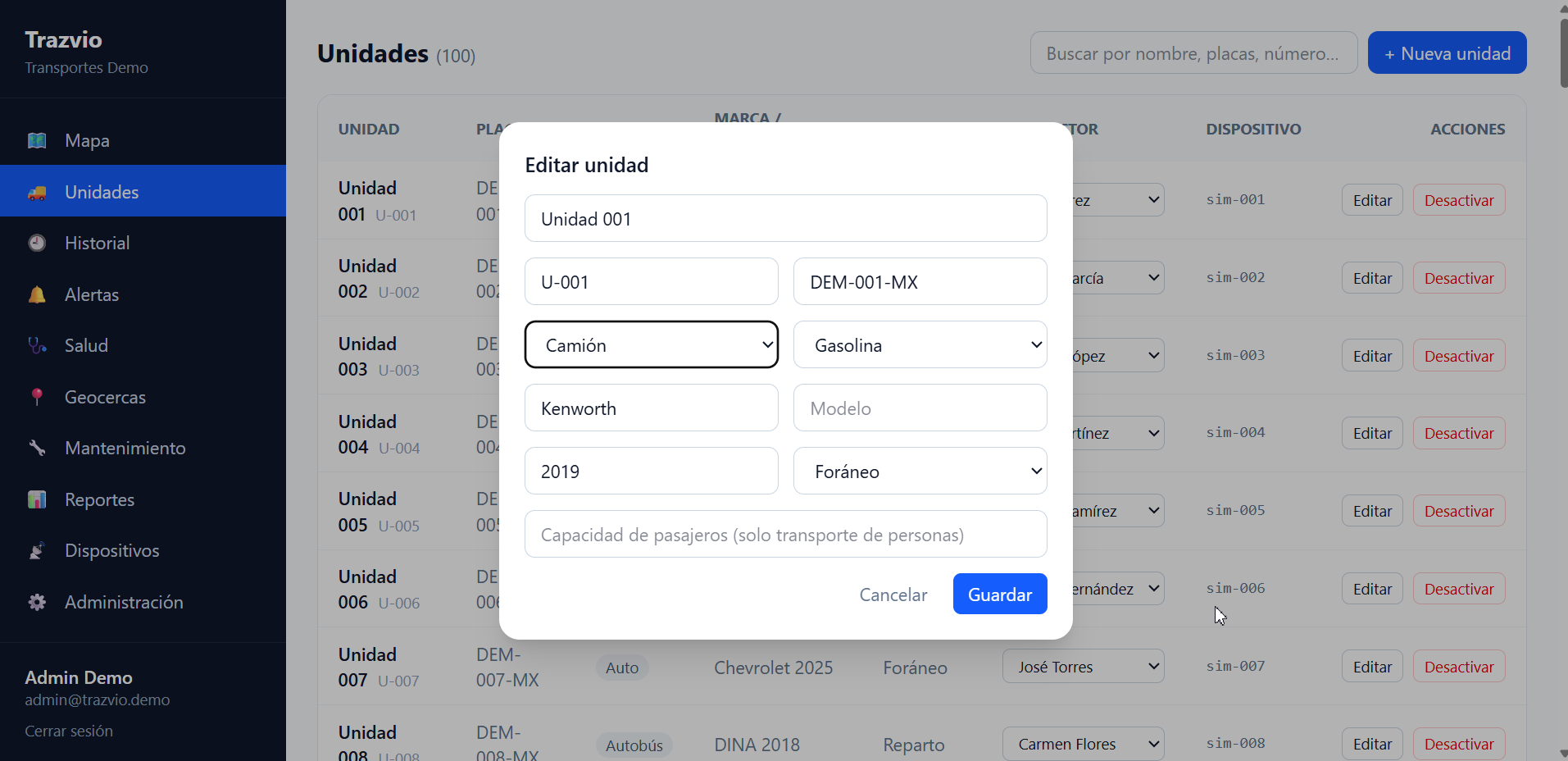Click the DEM-001-MX plates field

tap(920, 281)
